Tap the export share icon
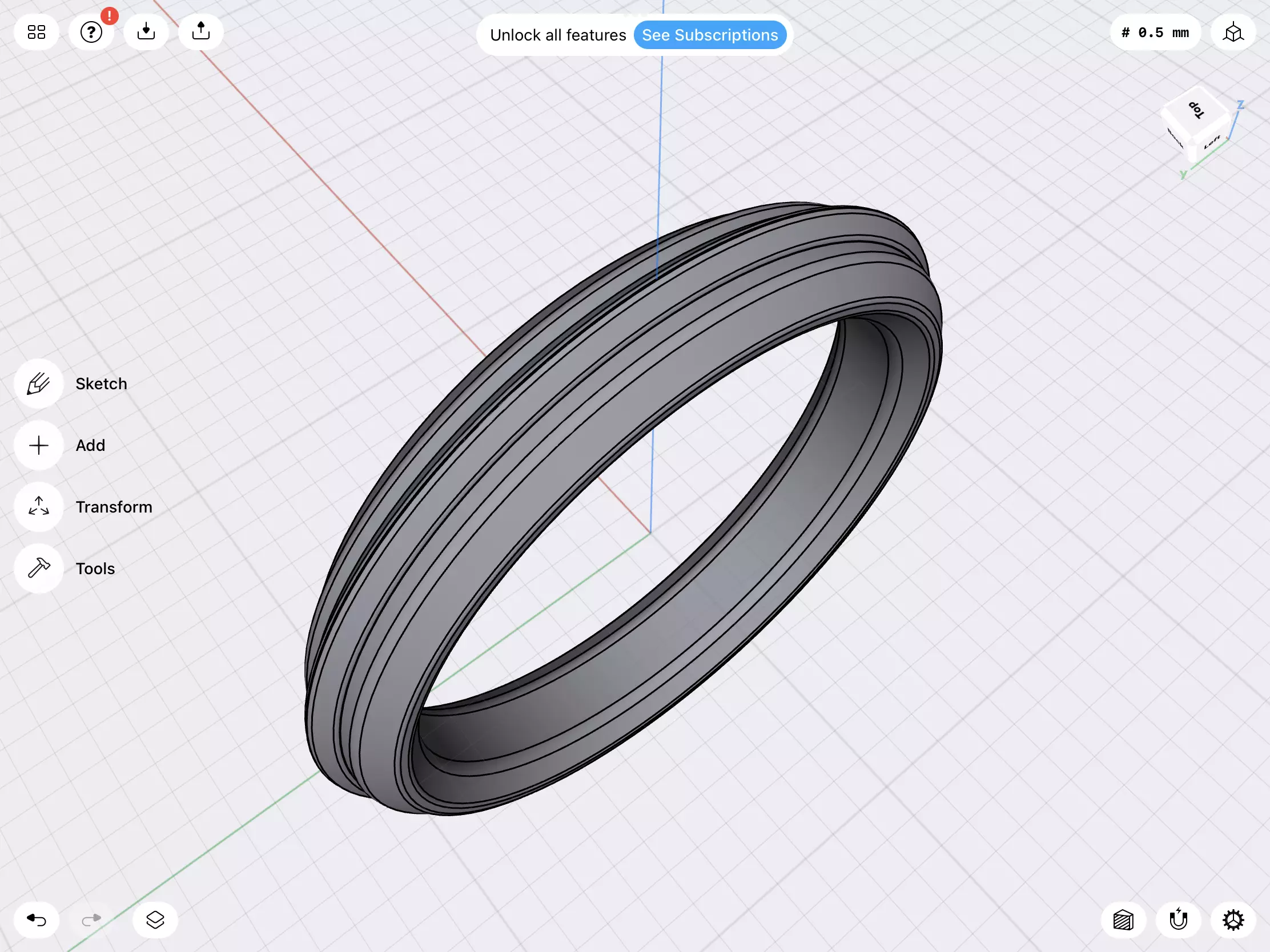The image size is (1270, 952). click(x=201, y=32)
